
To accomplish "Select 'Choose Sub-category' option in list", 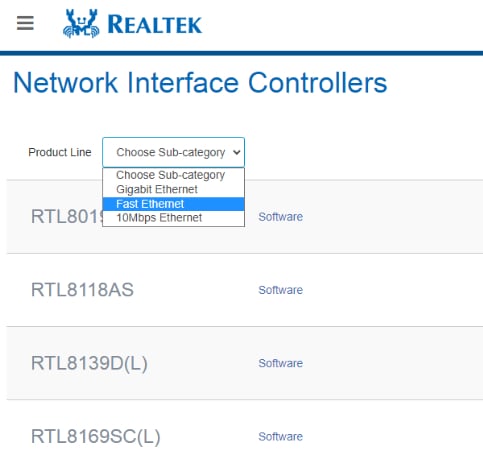I will (173, 175).
